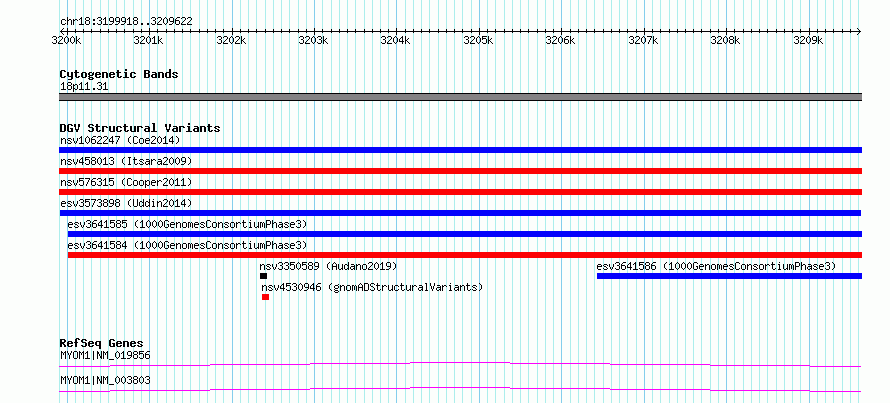890x403 pixels.
Task: Click the 3201k ruler tick label
Action: click(x=149, y=41)
